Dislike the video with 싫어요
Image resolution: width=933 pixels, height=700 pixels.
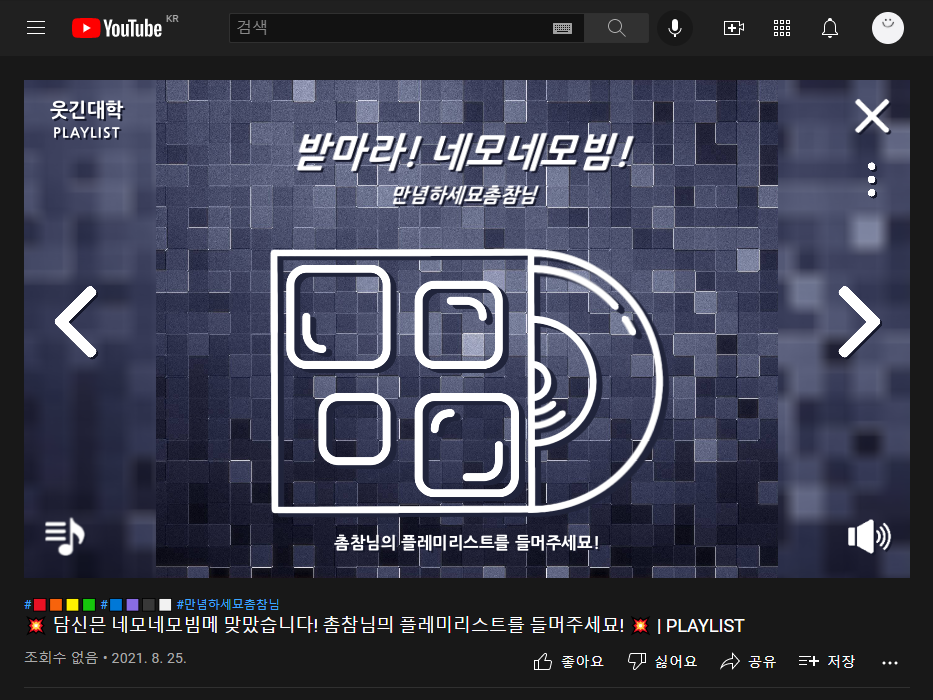tap(662, 661)
